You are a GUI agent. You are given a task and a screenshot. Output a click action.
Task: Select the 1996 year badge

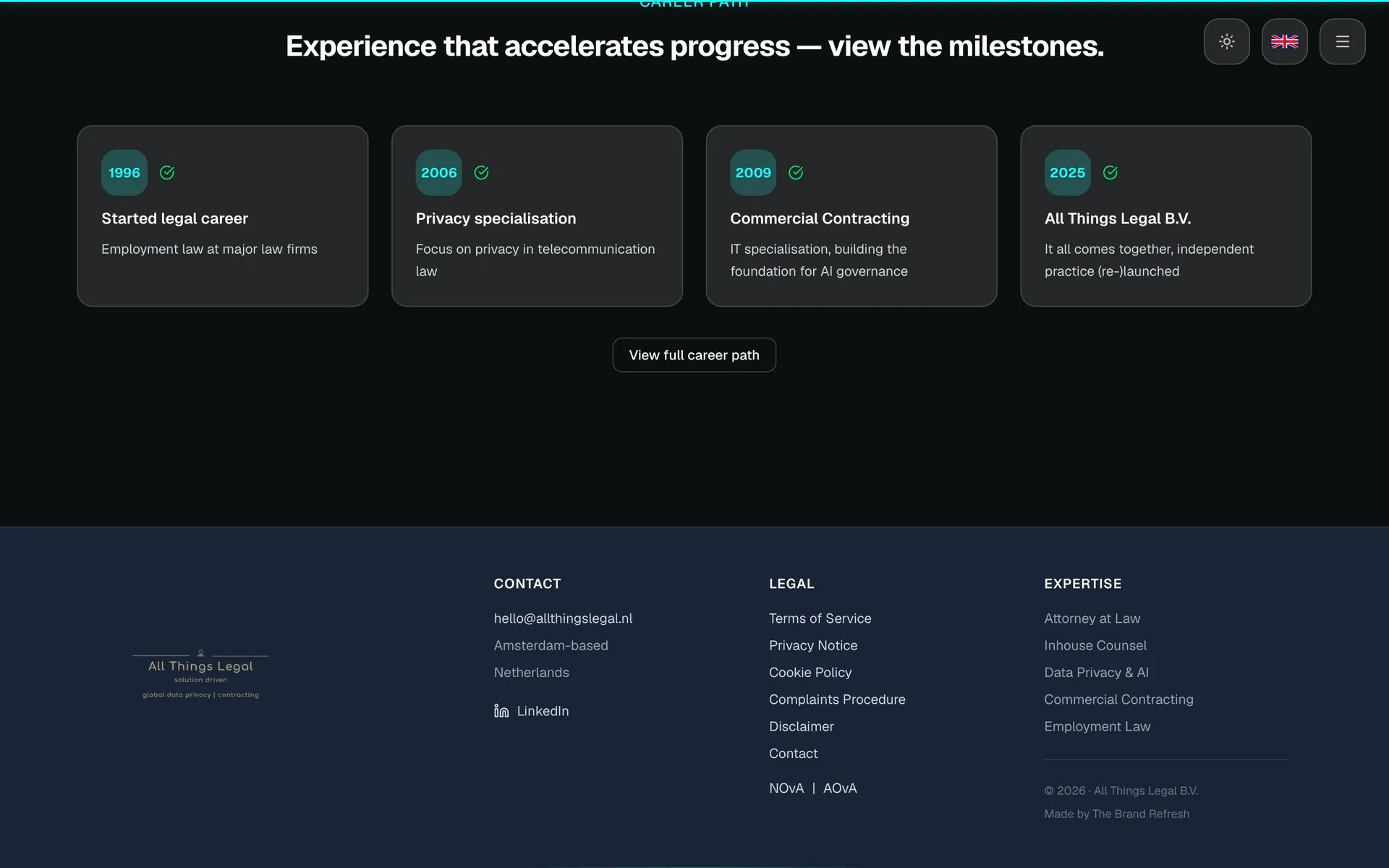124,172
